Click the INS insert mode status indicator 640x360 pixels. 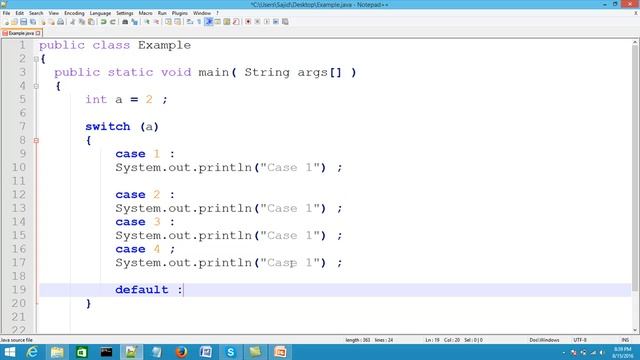pyautogui.click(x=625, y=340)
